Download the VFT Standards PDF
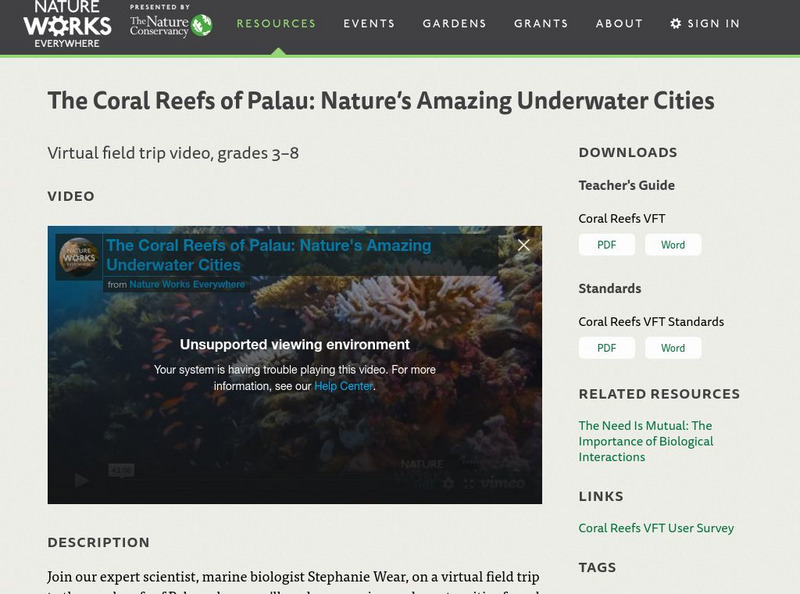 pyautogui.click(x=606, y=348)
